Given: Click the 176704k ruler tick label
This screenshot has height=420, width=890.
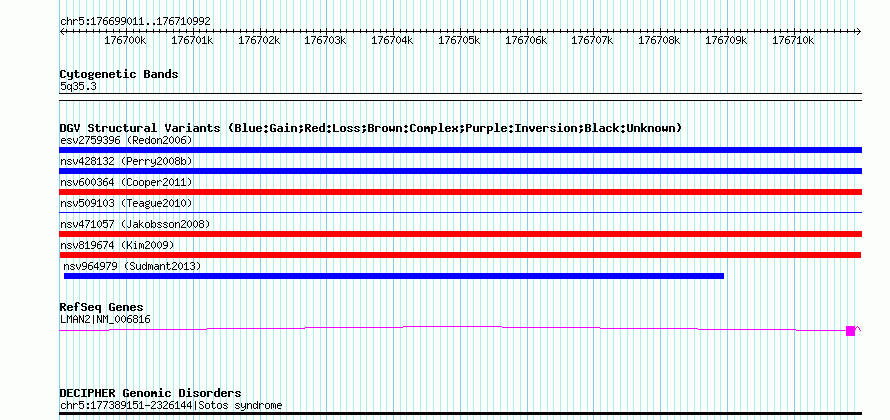Looking at the screenshot, I should coord(393,41).
